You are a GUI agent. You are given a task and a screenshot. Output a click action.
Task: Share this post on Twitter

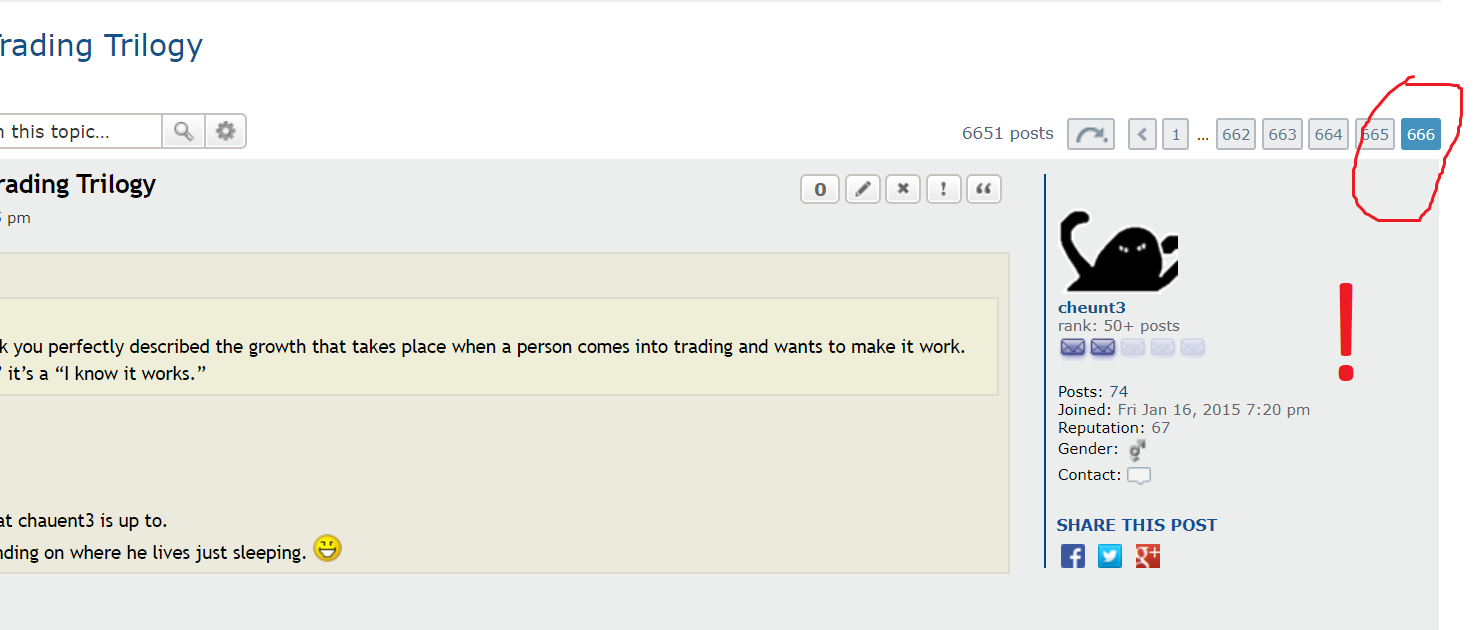(x=1110, y=556)
